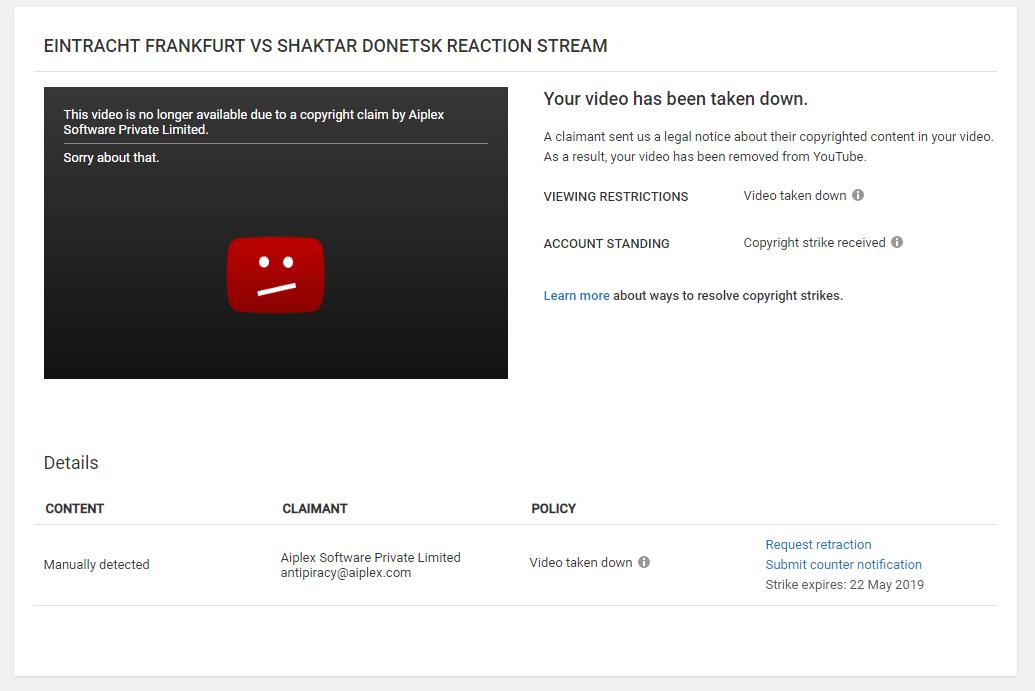Screen dimensions: 1035x691
Task: Click the red sad-face YouTube icon
Action: pos(275,275)
